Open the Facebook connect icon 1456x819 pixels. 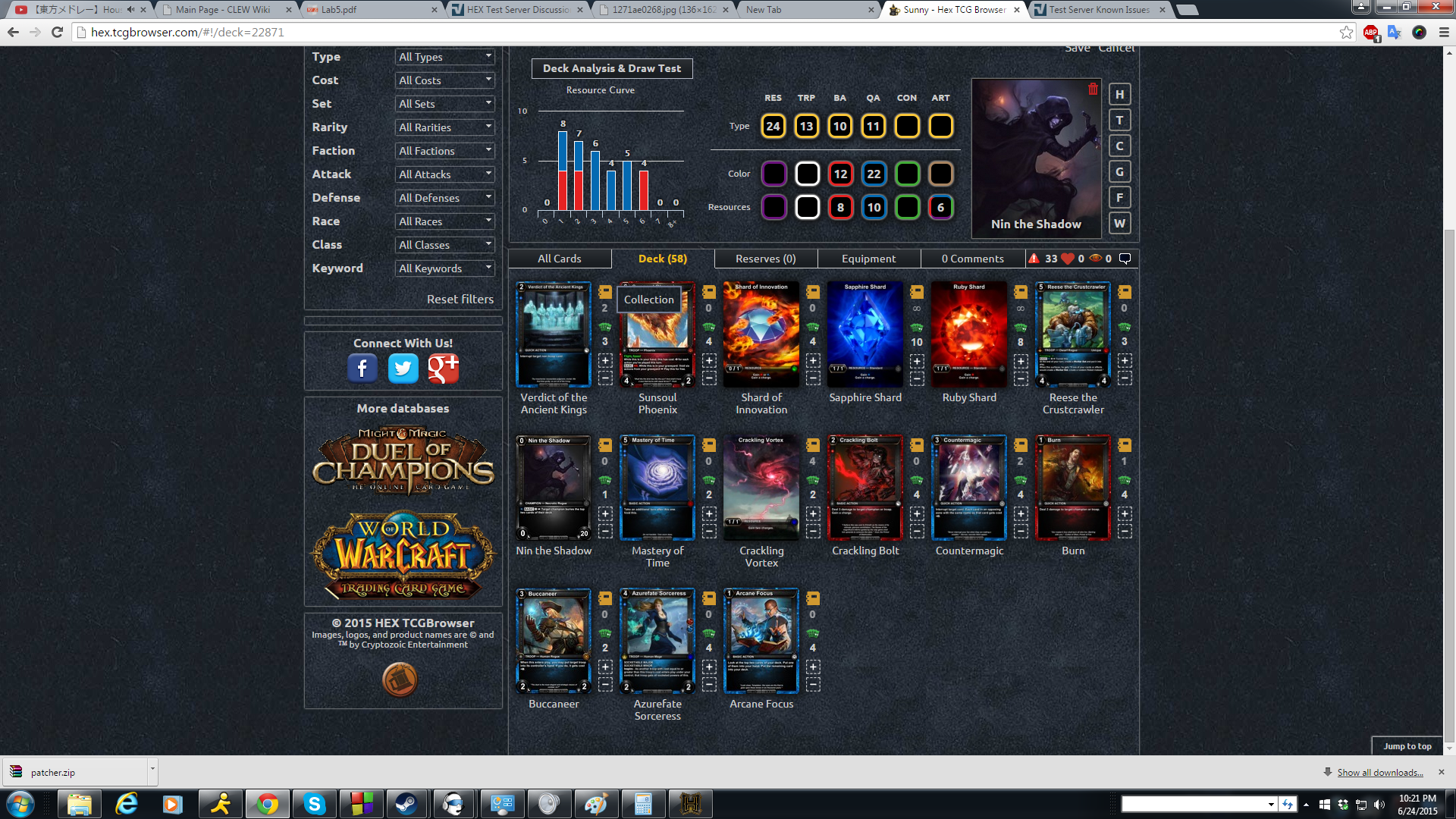[362, 369]
